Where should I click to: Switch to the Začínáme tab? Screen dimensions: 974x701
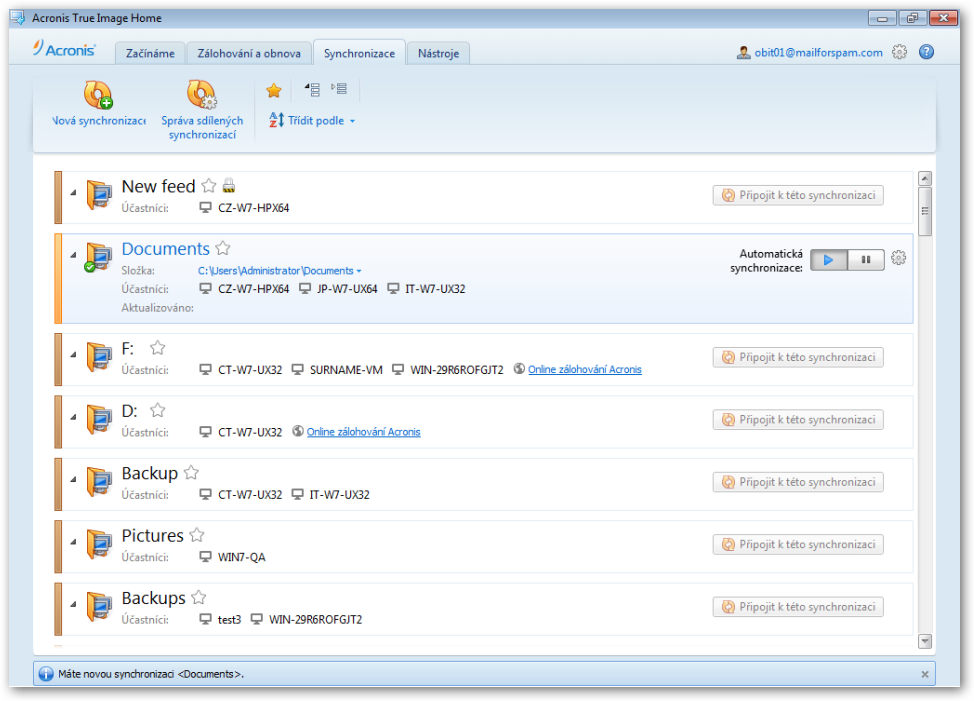click(150, 53)
